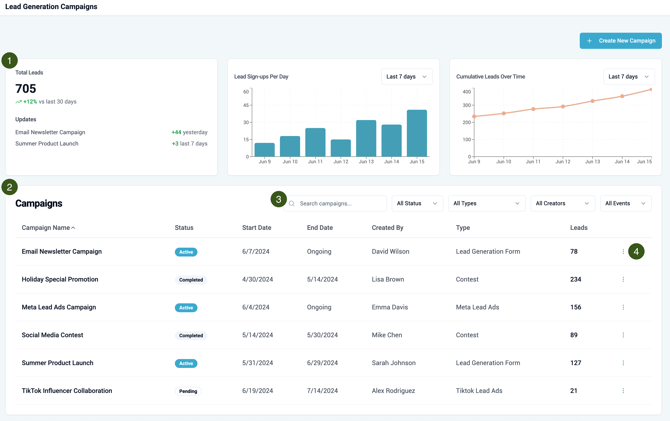Open actions menu for Social Media Contest
This screenshot has width=670, height=421.
[x=623, y=336]
